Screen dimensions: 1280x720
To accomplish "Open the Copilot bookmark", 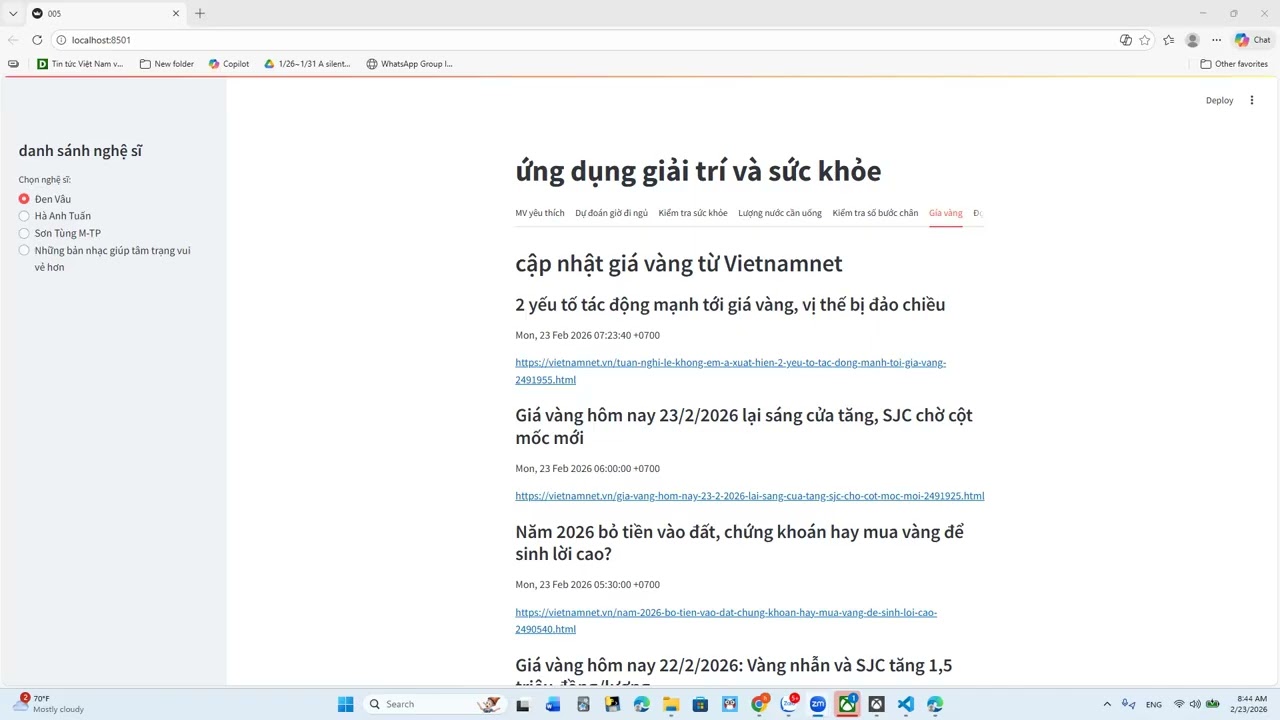I will tap(229, 64).
